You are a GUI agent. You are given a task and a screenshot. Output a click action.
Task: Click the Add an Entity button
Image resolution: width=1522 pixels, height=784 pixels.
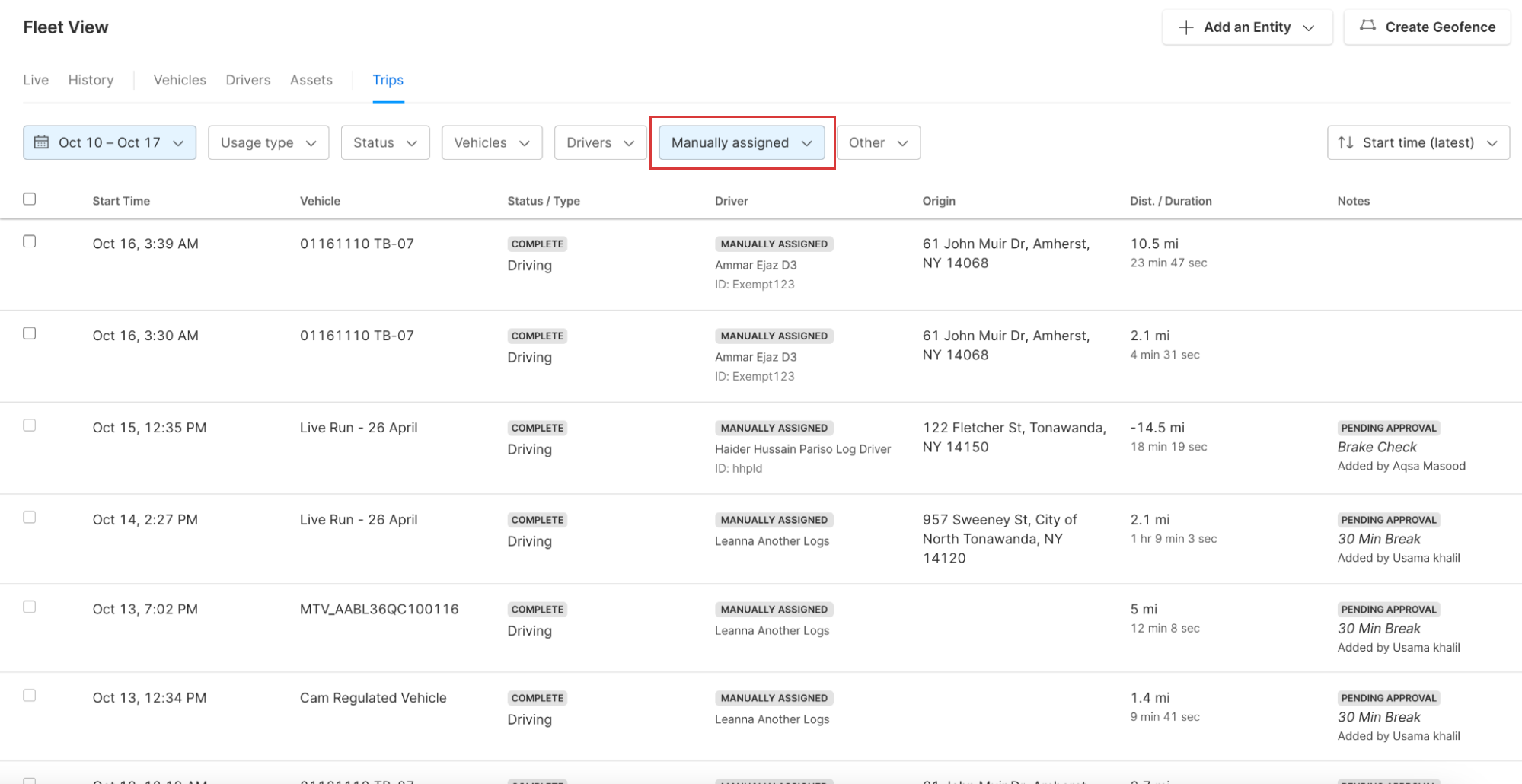1247,27
